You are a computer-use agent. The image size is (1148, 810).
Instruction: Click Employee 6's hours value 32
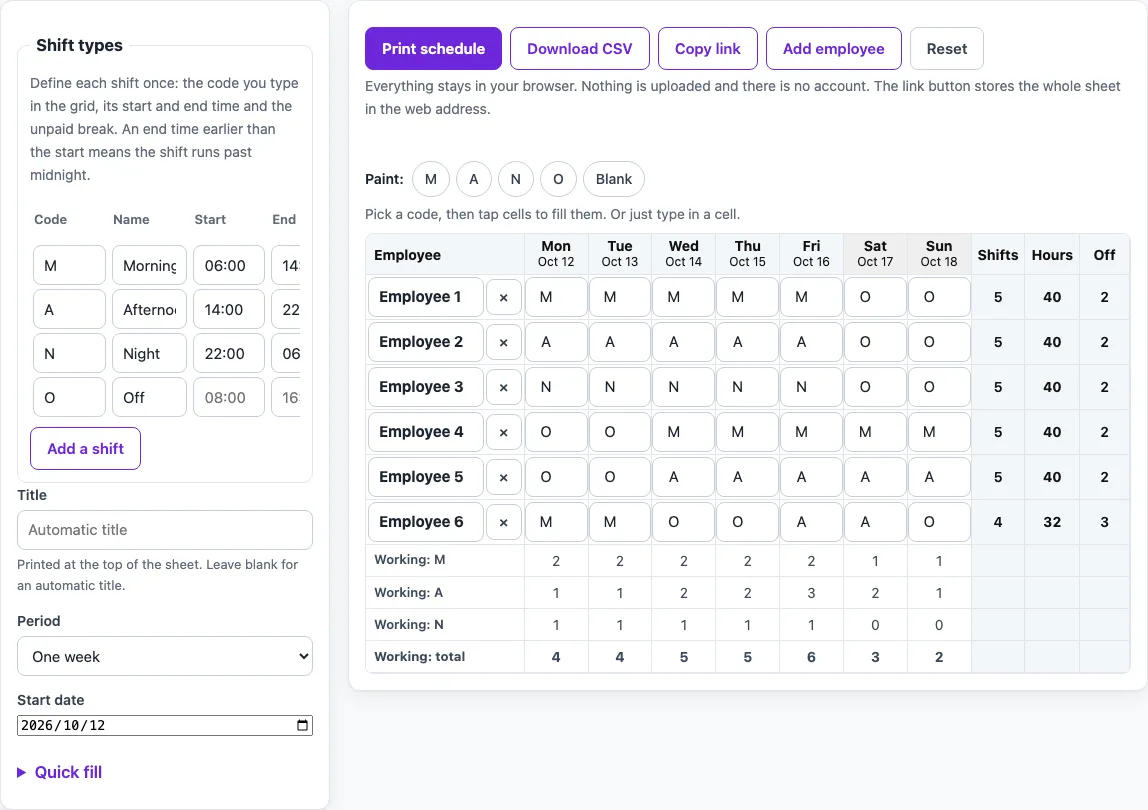pos(1052,522)
